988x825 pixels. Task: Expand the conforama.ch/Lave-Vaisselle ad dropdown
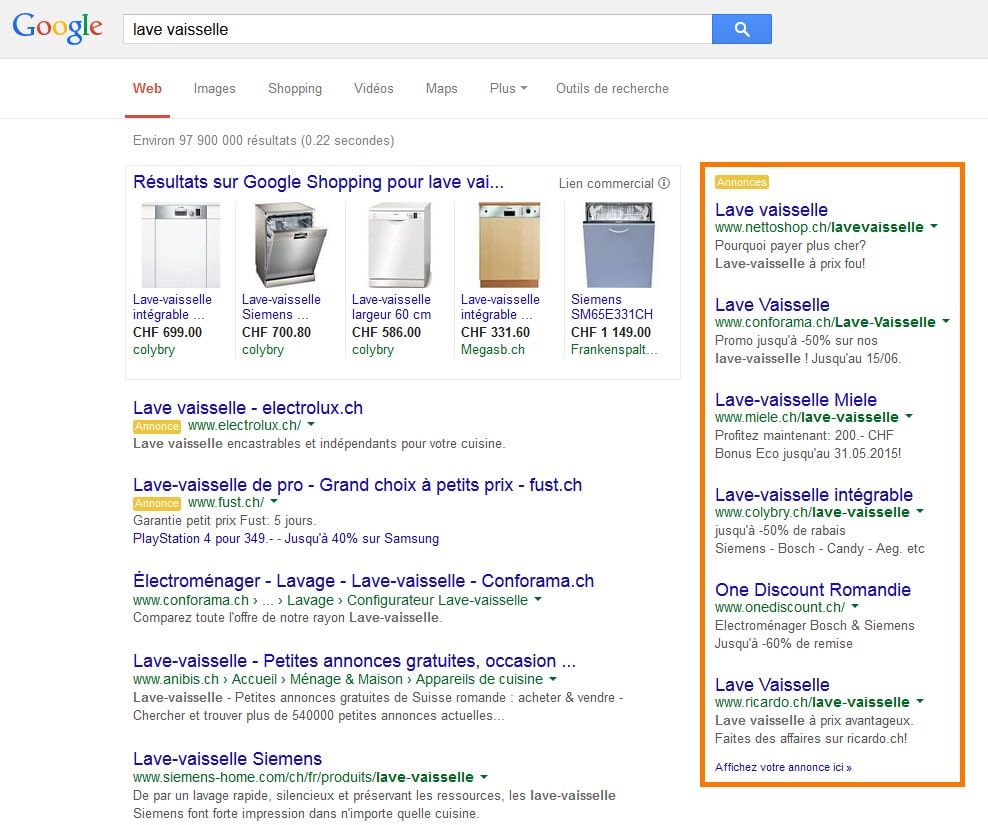(946, 321)
